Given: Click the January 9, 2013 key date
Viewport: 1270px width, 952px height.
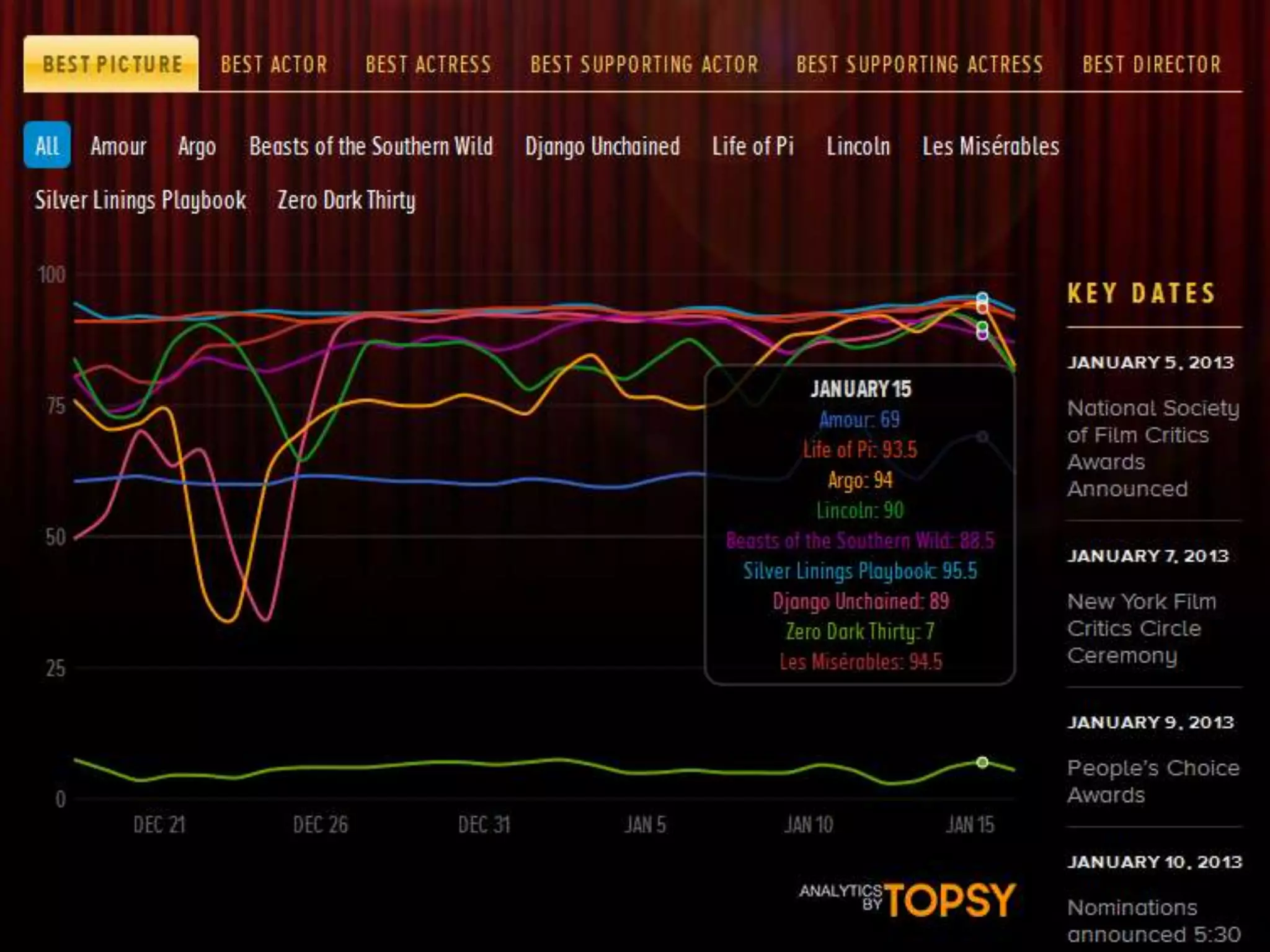Looking at the screenshot, I should 1150,723.
